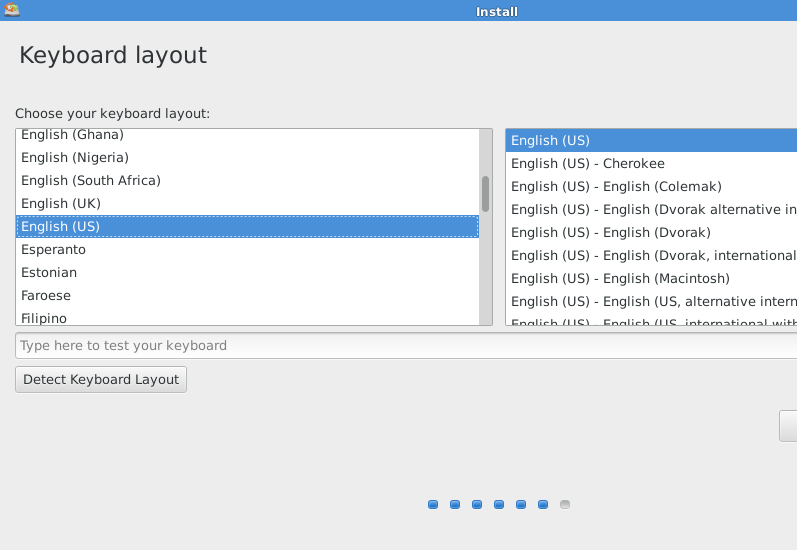Pick English (UK) keyboard layout

(61, 203)
